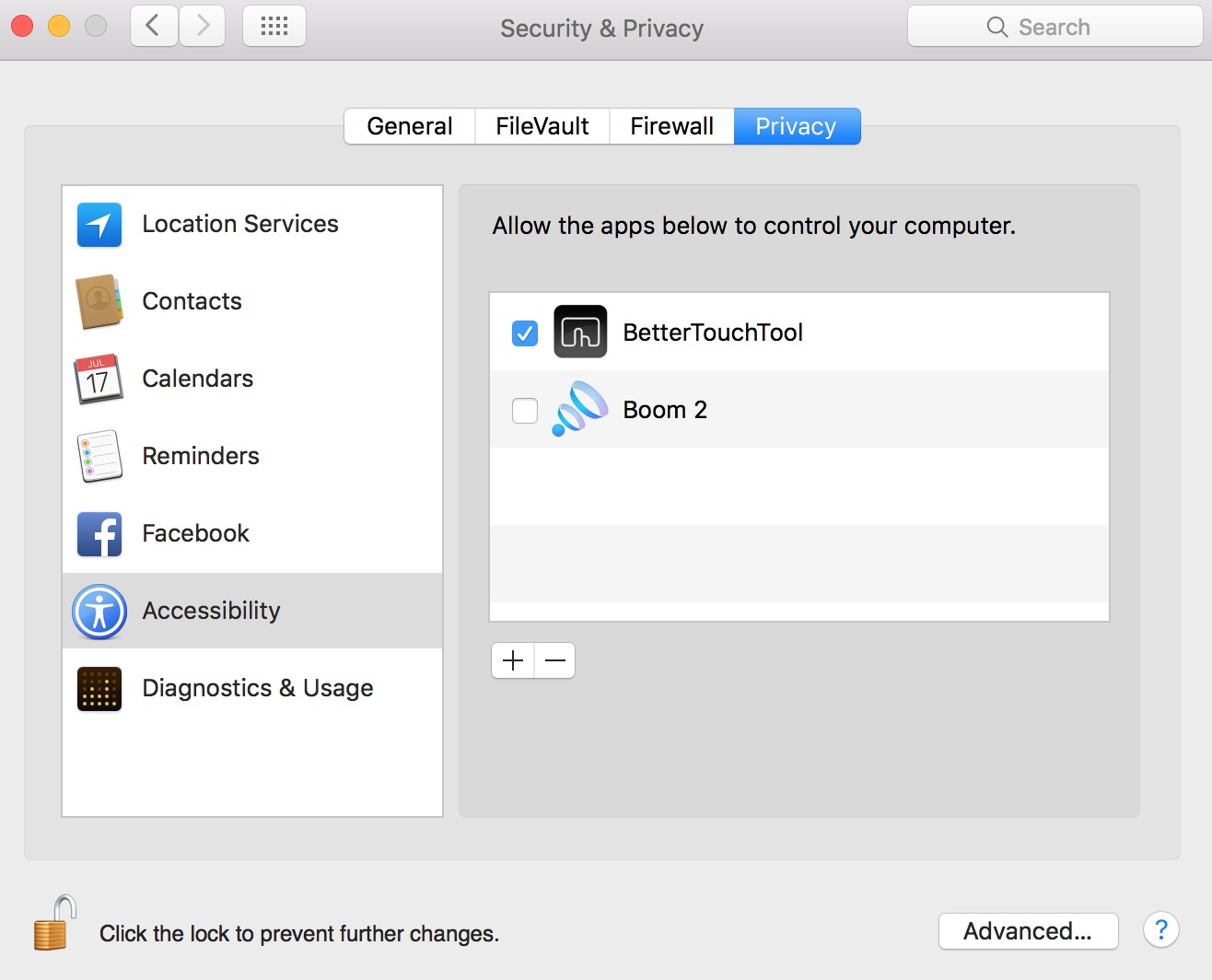Screen dimensions: 1212x980
Task: Open Diagnostics & Usage icon
Action: pyautogui.click(x=99, y=689)
